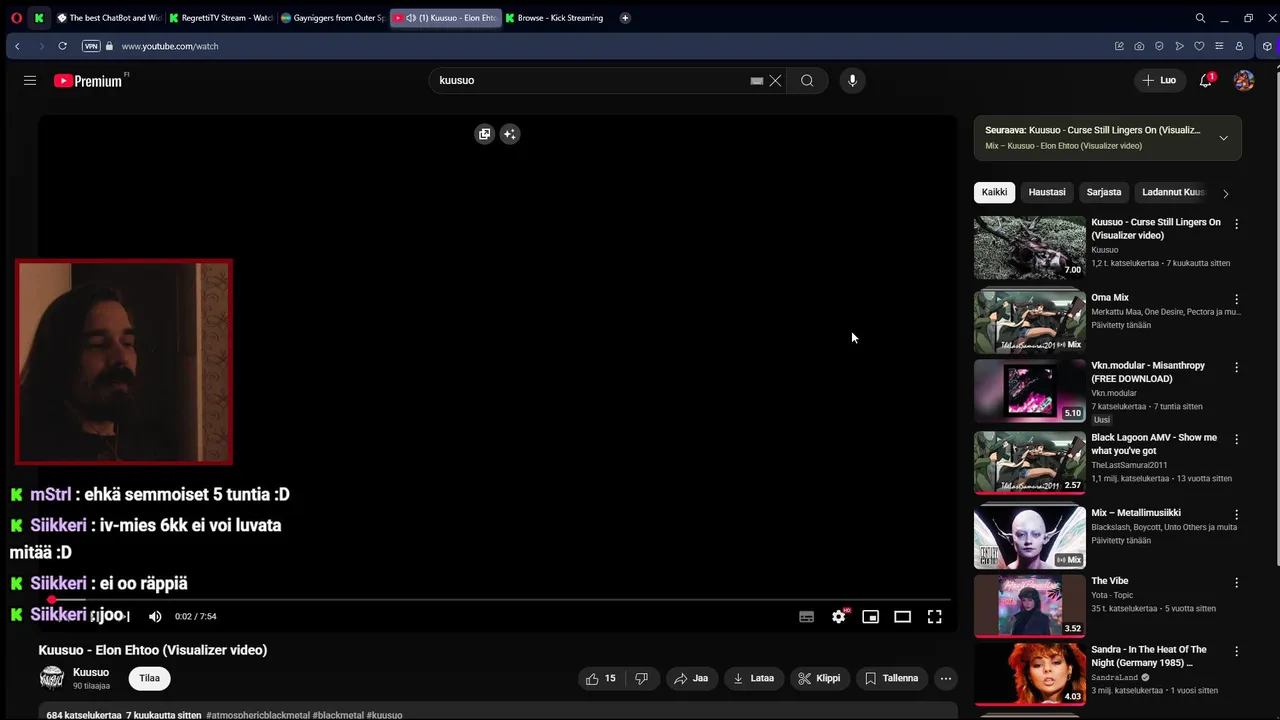Open options for The Vibe video
Screen dimensions: 1280x720
(x=1236, y=582)
